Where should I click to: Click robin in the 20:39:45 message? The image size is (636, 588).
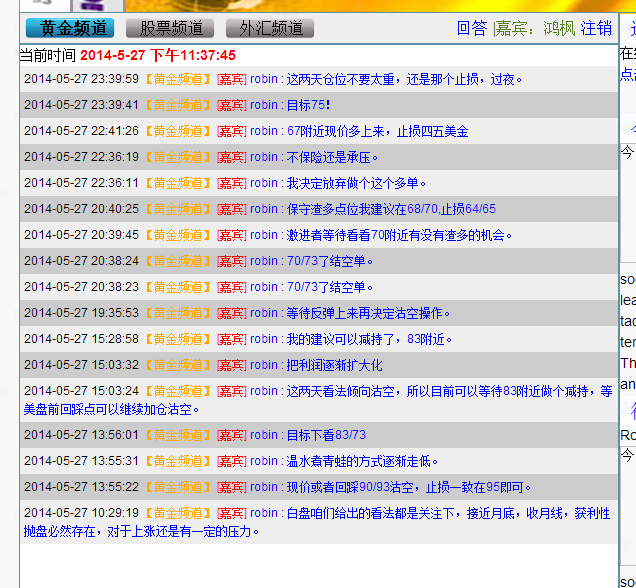265,235
